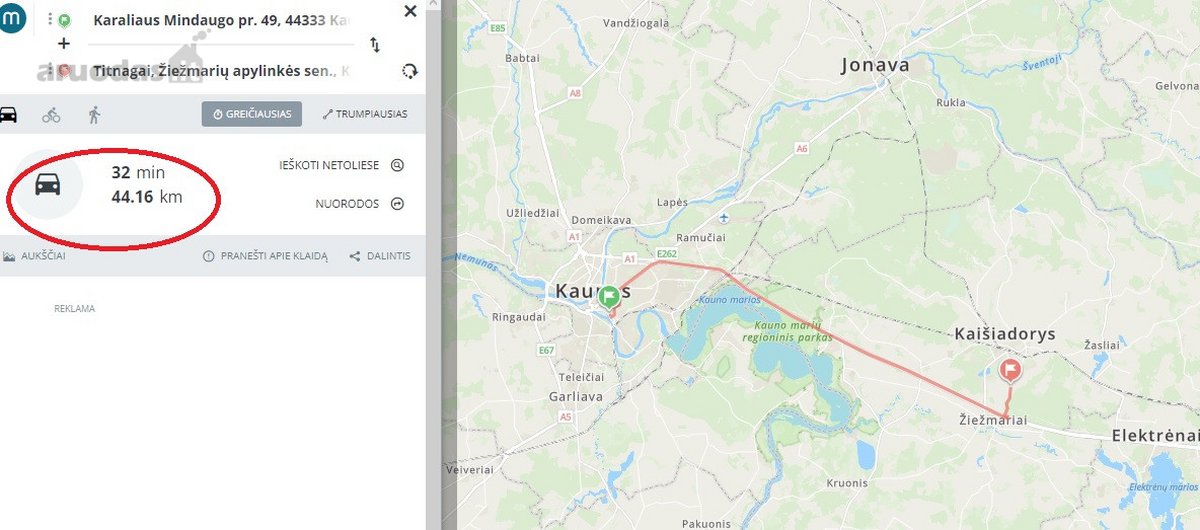Expand Nuorodos directions list
Image resolution: width=1200 pixels, height=530 pixels.
point(358,203)
